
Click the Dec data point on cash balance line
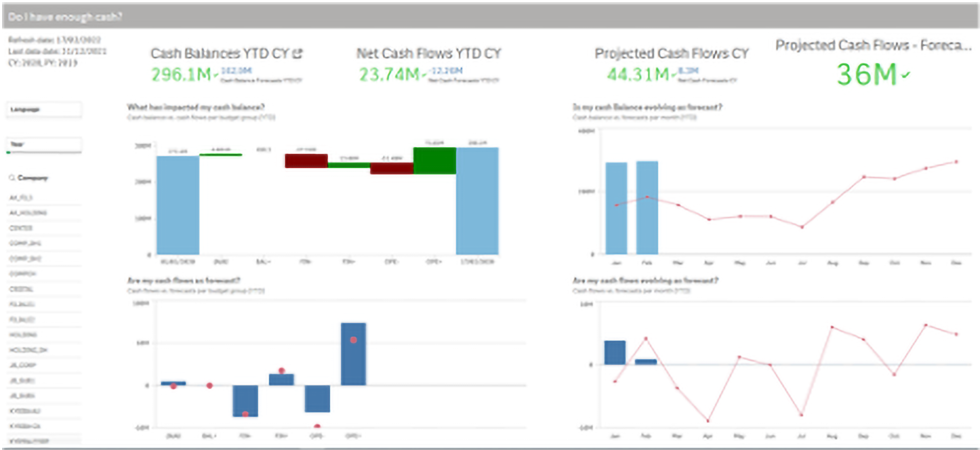956,161
